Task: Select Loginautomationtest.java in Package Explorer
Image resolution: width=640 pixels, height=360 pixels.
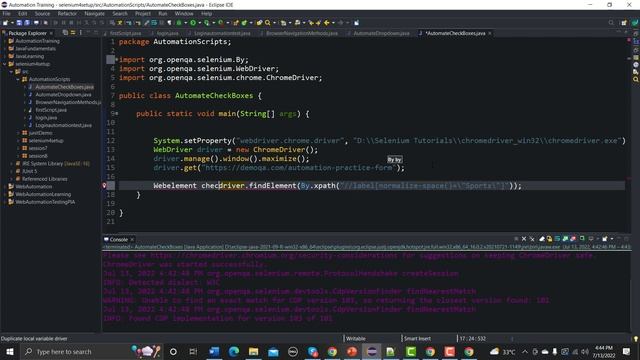Action: click(x=63, y=125)
